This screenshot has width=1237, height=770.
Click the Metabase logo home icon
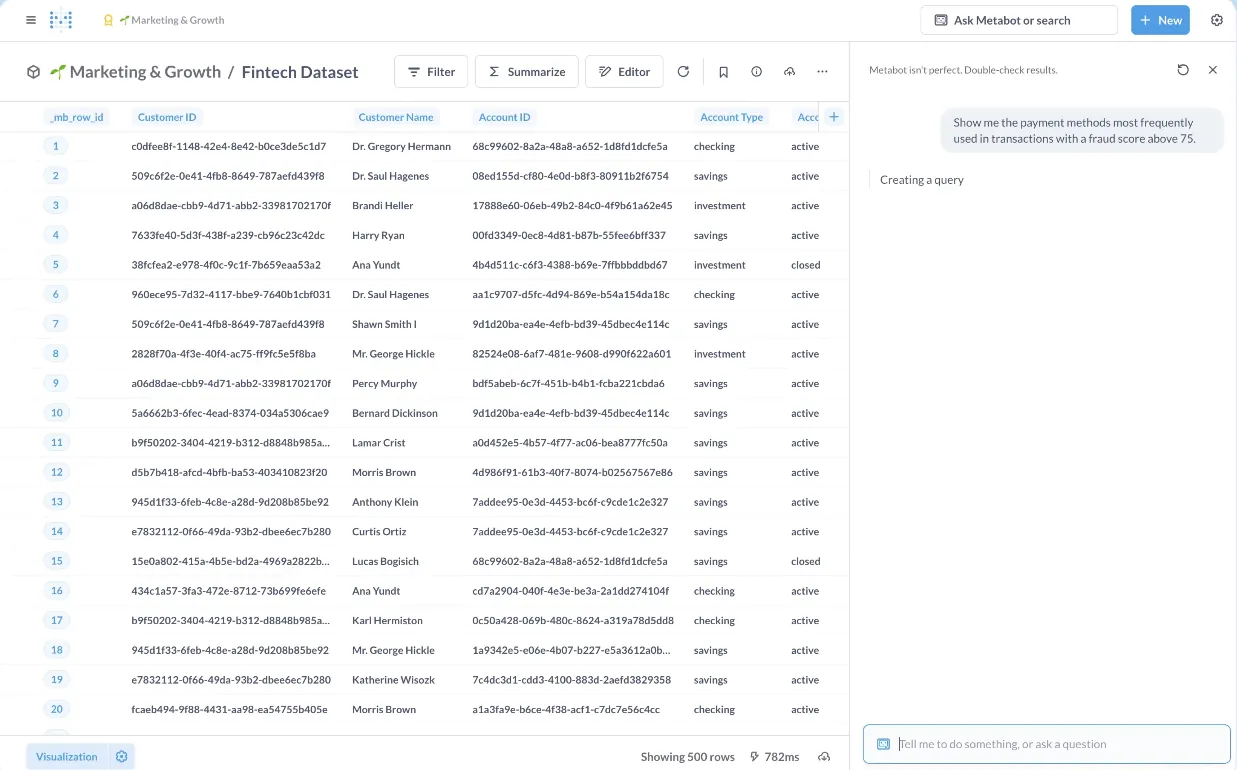(x=62, y=20)
